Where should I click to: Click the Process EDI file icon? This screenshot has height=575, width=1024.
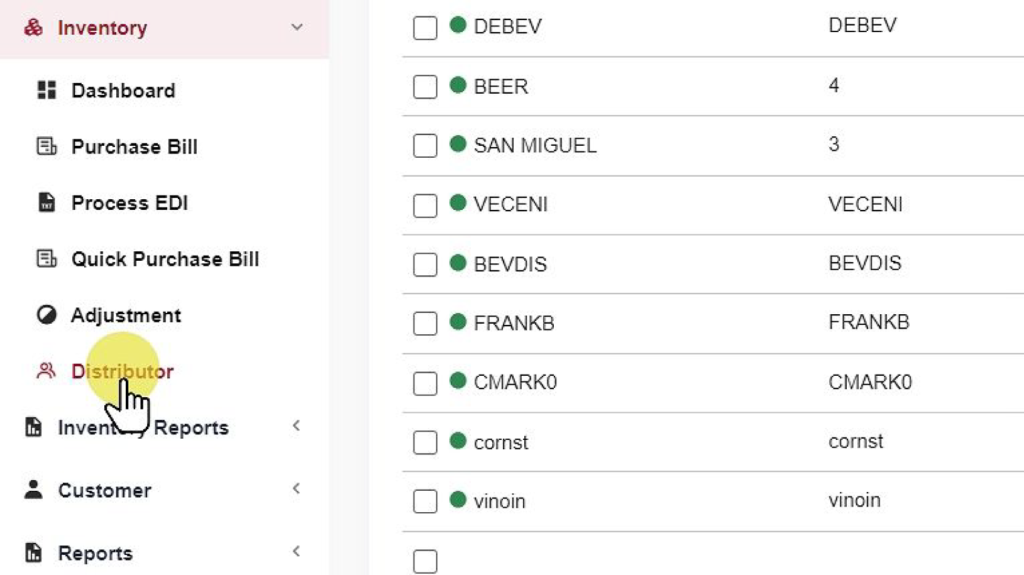(46, 203)
